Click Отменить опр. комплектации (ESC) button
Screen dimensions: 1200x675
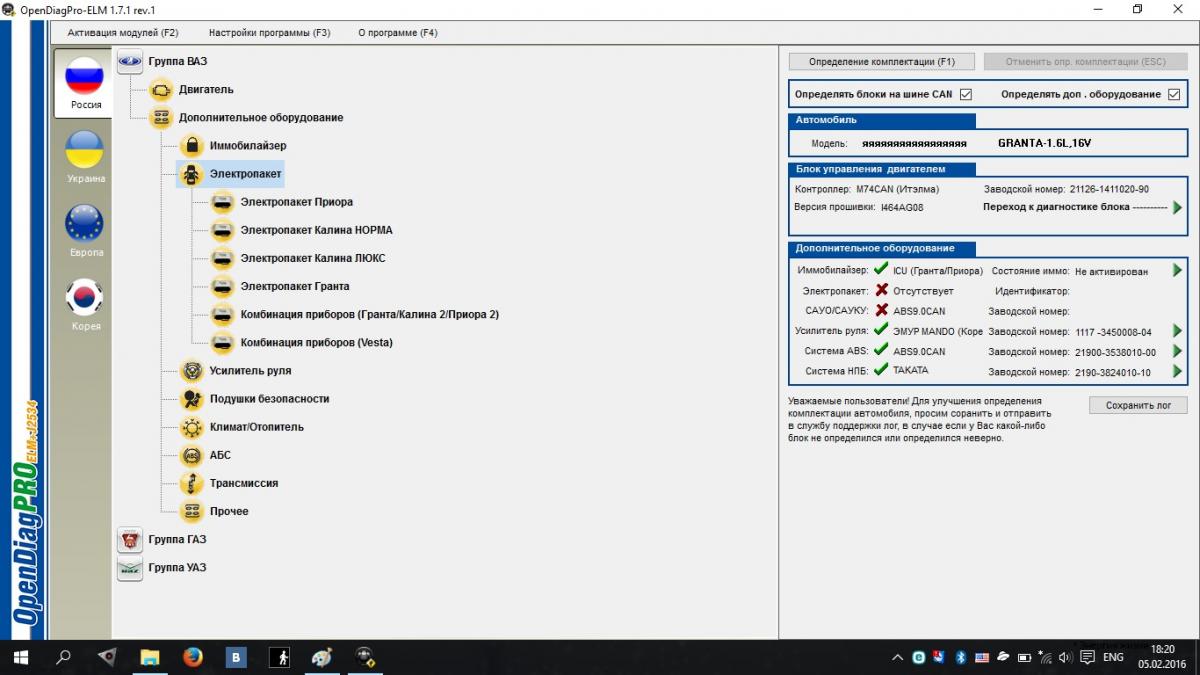[x=1085, y=61]
